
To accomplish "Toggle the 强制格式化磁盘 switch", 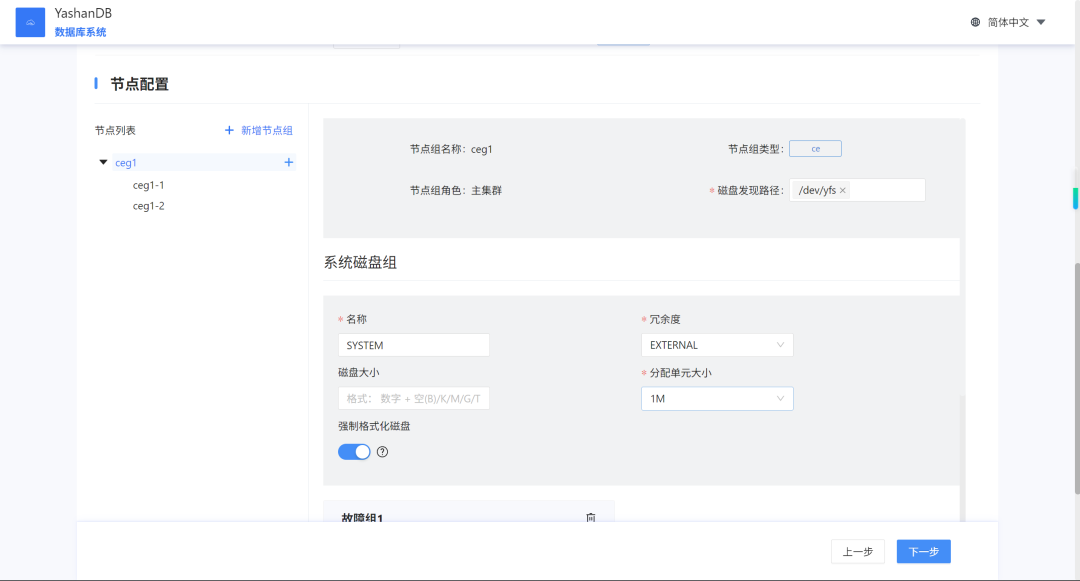I will (x=354, y=452).
